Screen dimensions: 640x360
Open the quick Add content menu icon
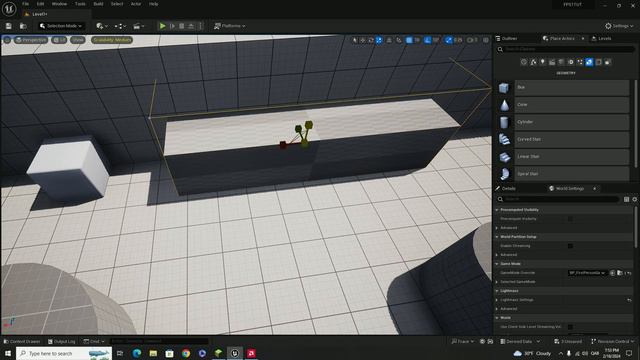click(102, 26)
